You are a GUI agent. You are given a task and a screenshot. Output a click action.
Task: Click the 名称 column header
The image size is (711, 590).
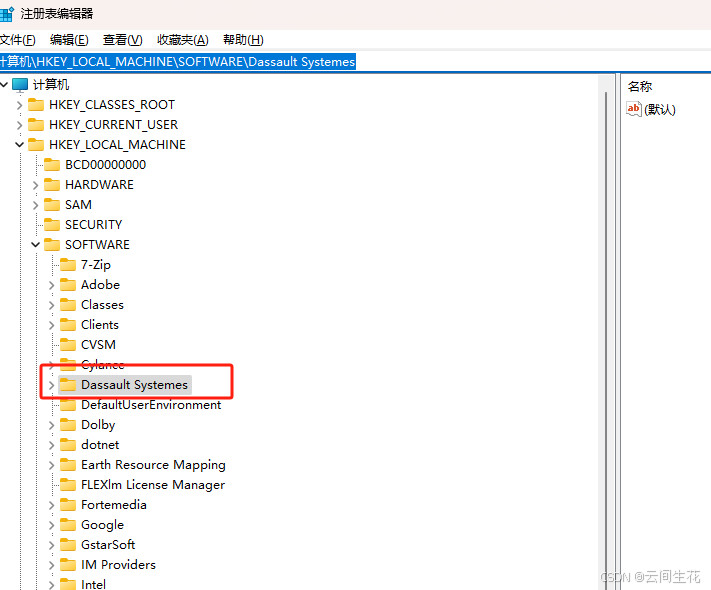pos(640,86)
